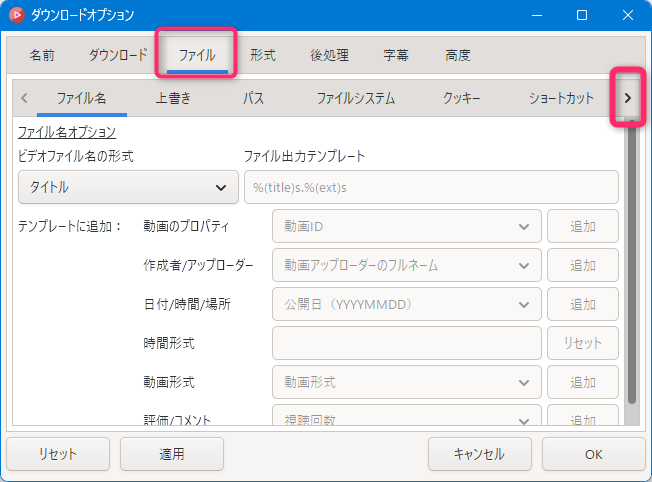This screenshot has height=482, width=652.
Task: Open 動画アップローダーのフルネーム dropdown
Action: pos(406,265)
